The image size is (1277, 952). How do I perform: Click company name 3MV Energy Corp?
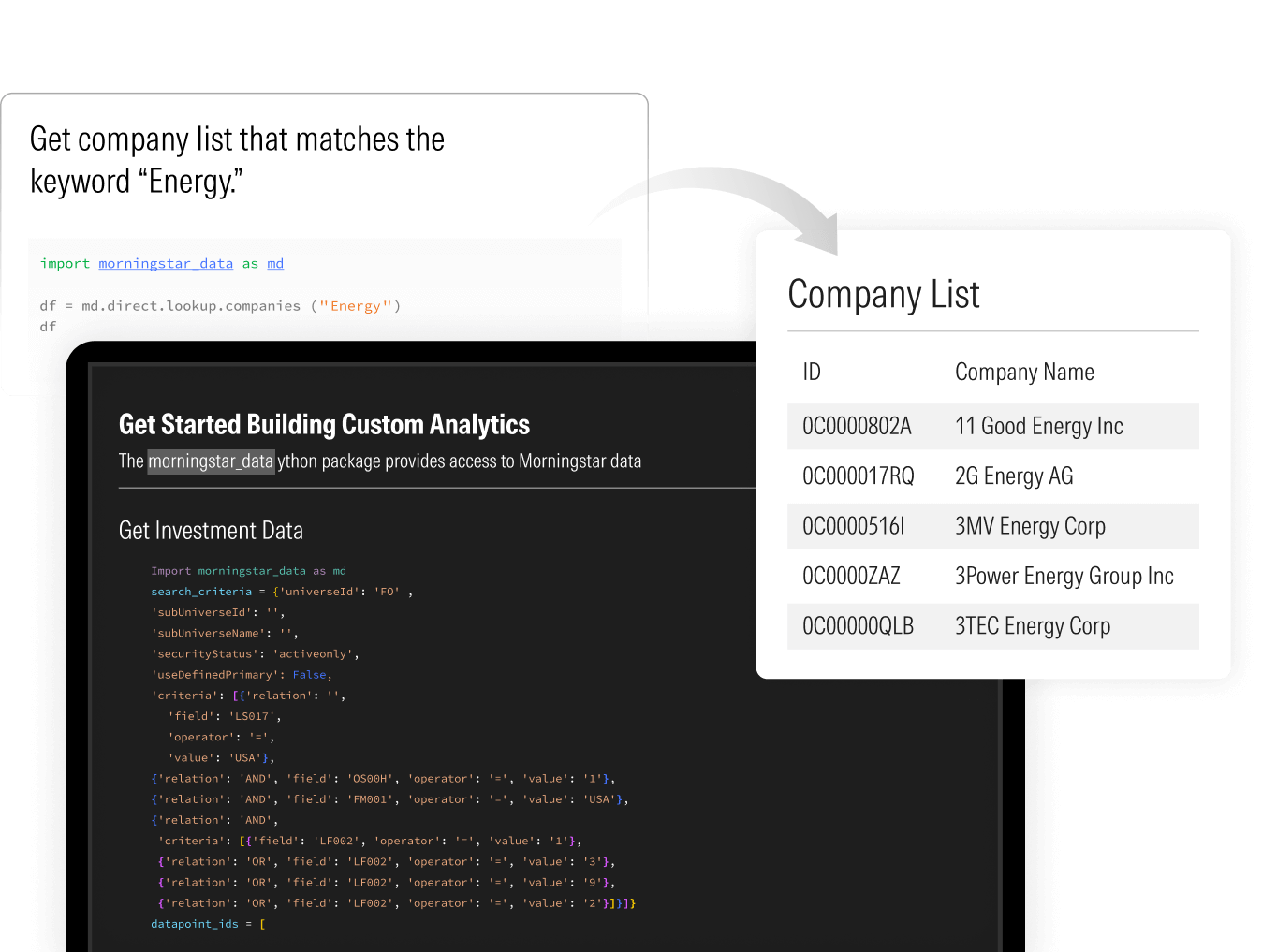pos(1030,527)
